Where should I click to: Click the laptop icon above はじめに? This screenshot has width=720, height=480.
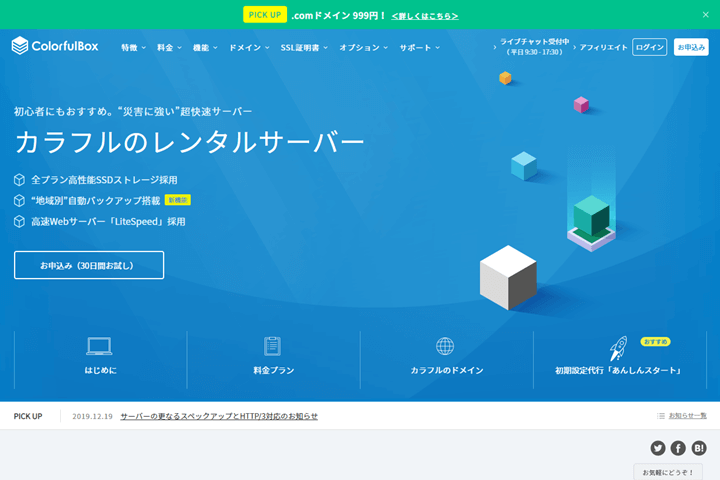99,346
